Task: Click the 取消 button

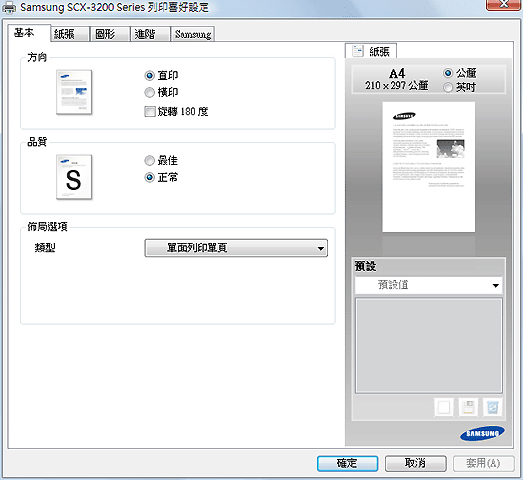Action: (x=416, y=463)
